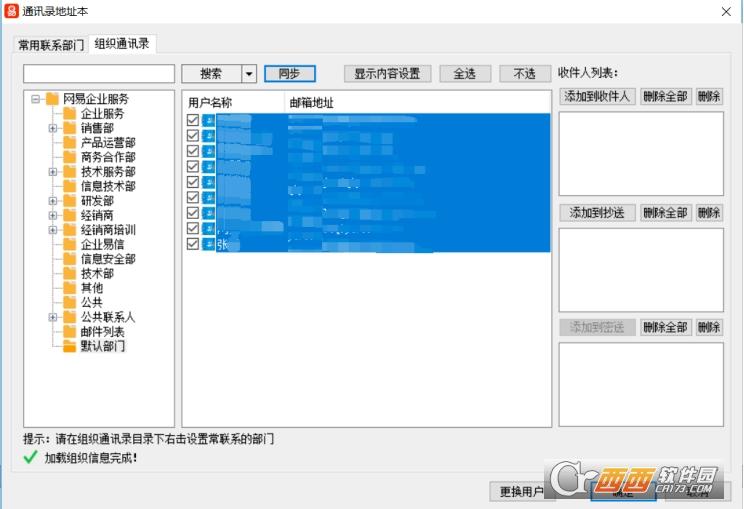Uncheck the fifth contact's checkbox
The image size is (744, 509).
(x=193, y=182)
